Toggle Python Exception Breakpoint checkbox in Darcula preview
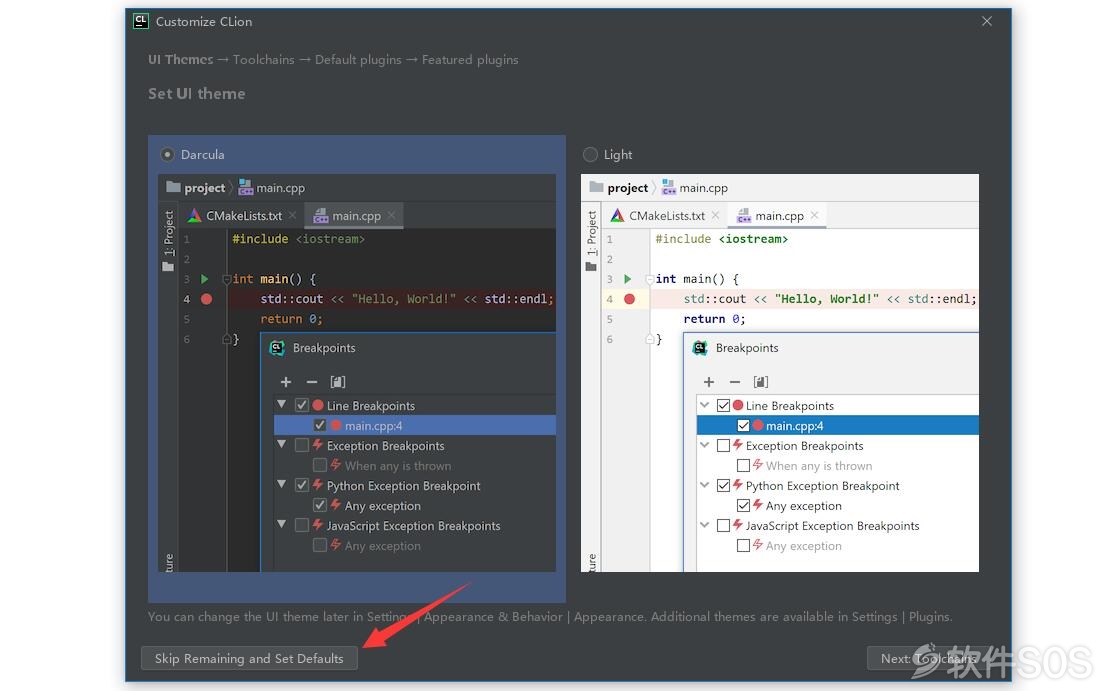The image size is (1109, 691). tap(302, 485)
